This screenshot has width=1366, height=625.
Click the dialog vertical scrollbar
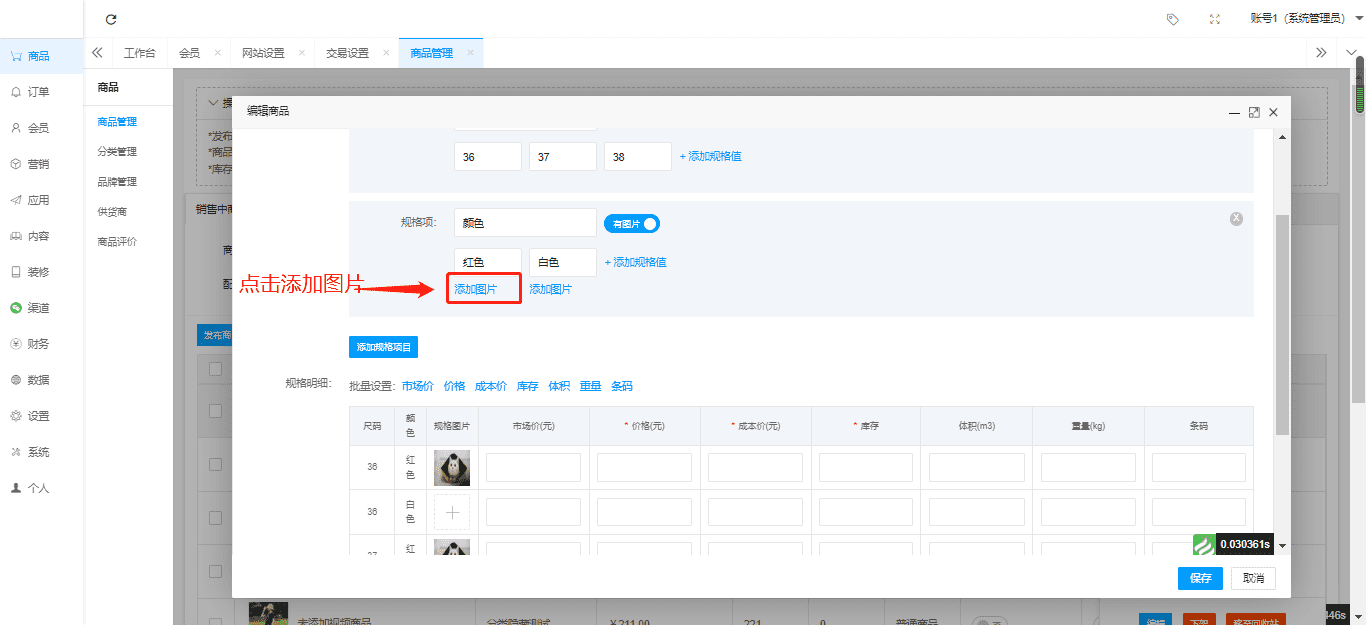coord(1283,325)
